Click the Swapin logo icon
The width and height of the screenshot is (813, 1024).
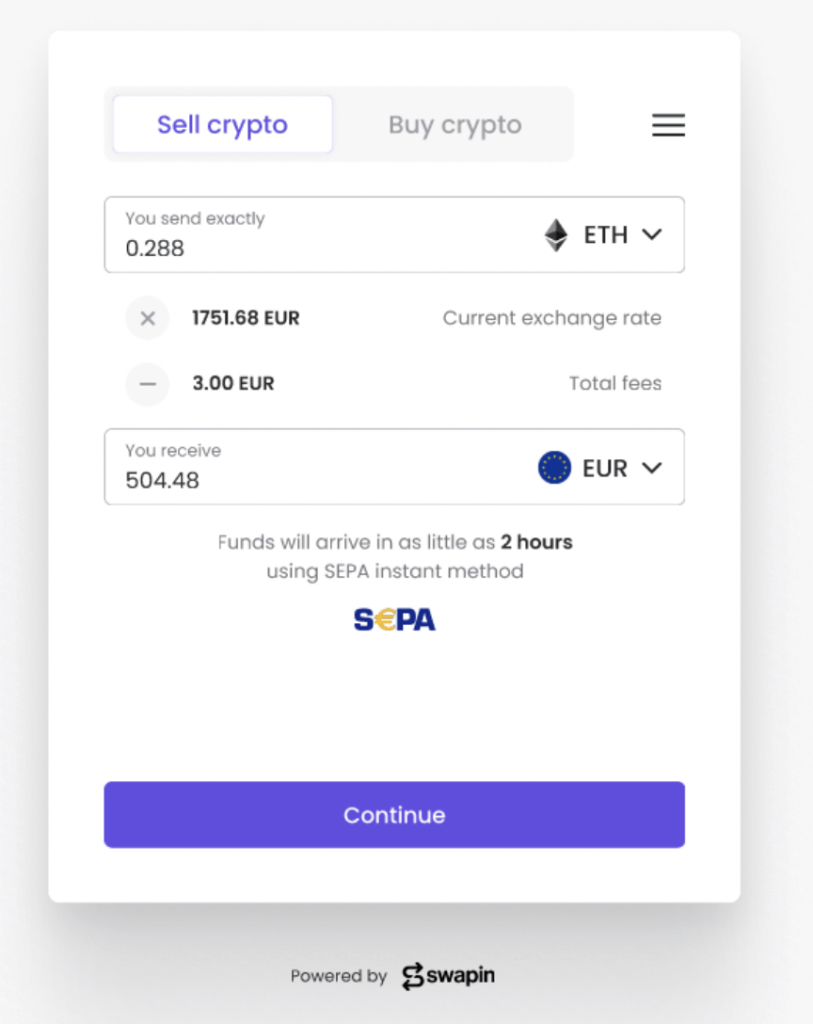(413, 976)
